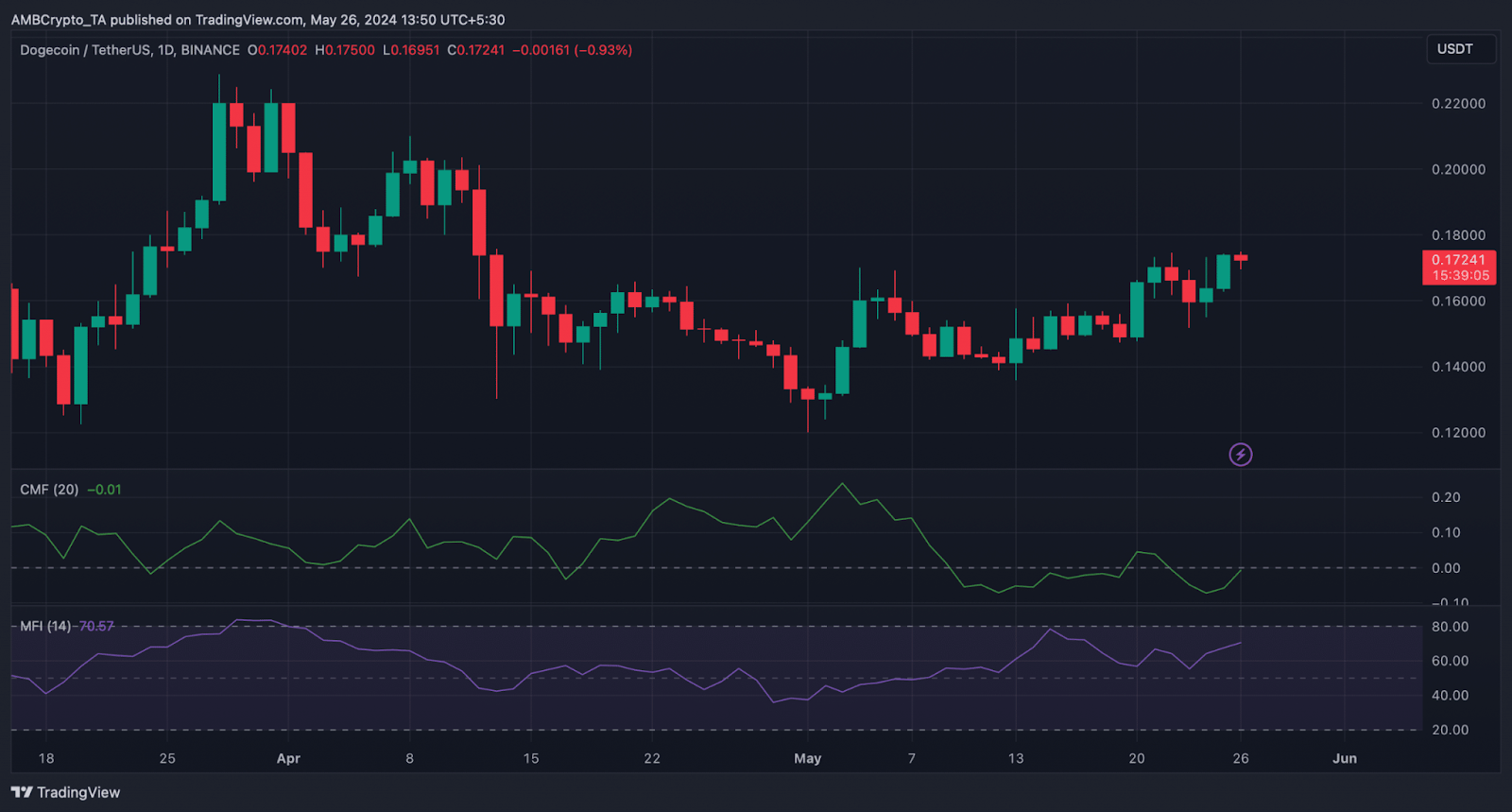Click the Dogecoin / TetherUS symbol title
The height and width of the screenshot is (812, 1512).
tap(129, 50)
